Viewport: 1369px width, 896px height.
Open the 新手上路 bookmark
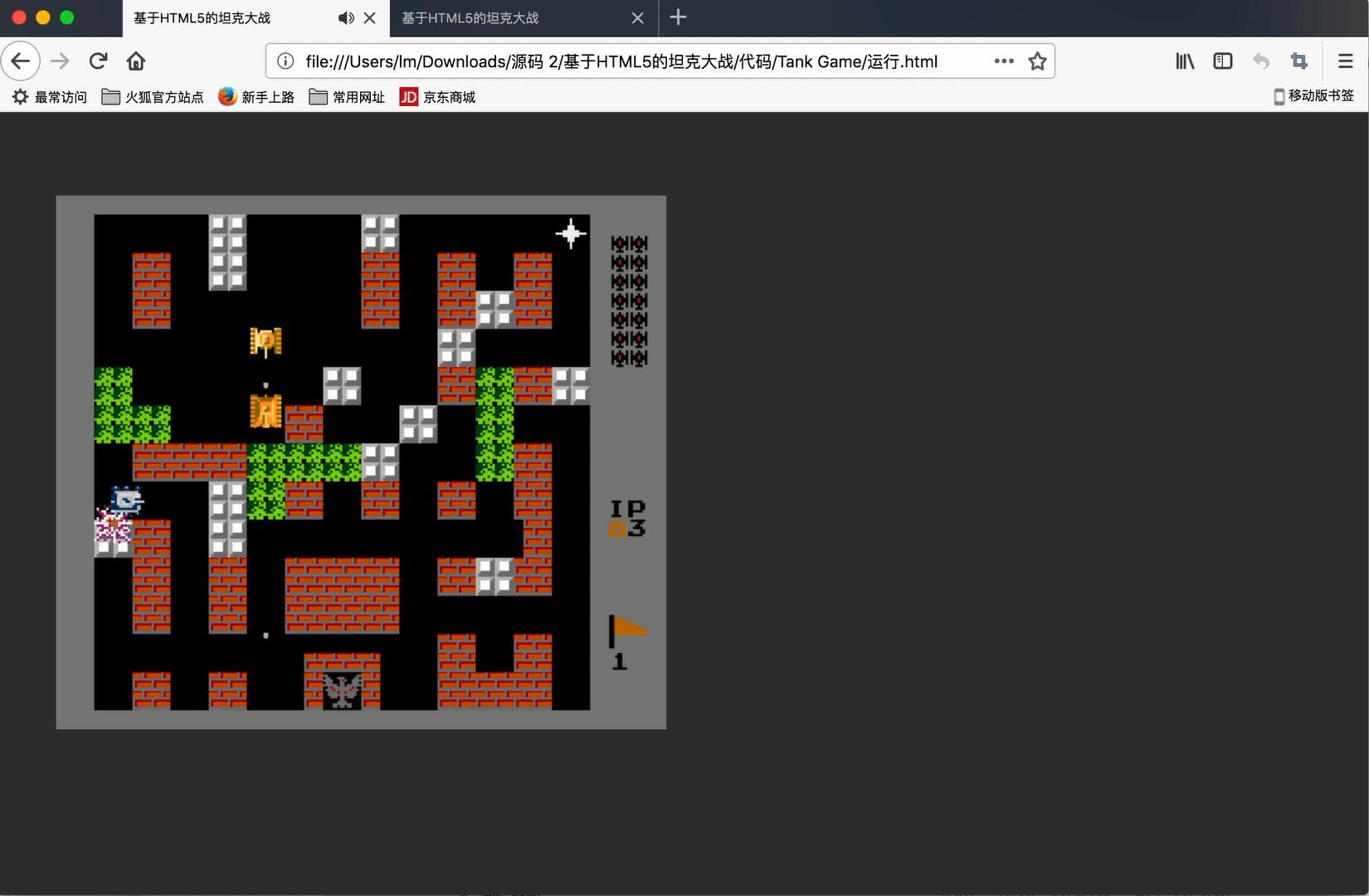click(x=256, y=97)
